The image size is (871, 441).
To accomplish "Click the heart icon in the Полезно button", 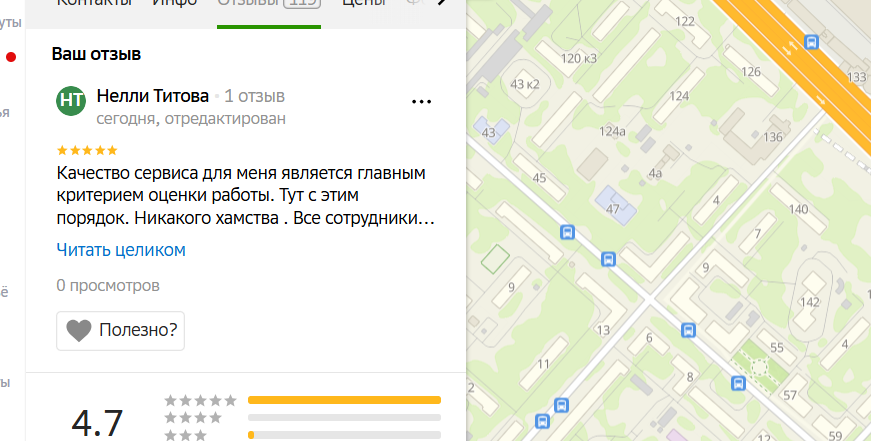I will coord(78,330).
